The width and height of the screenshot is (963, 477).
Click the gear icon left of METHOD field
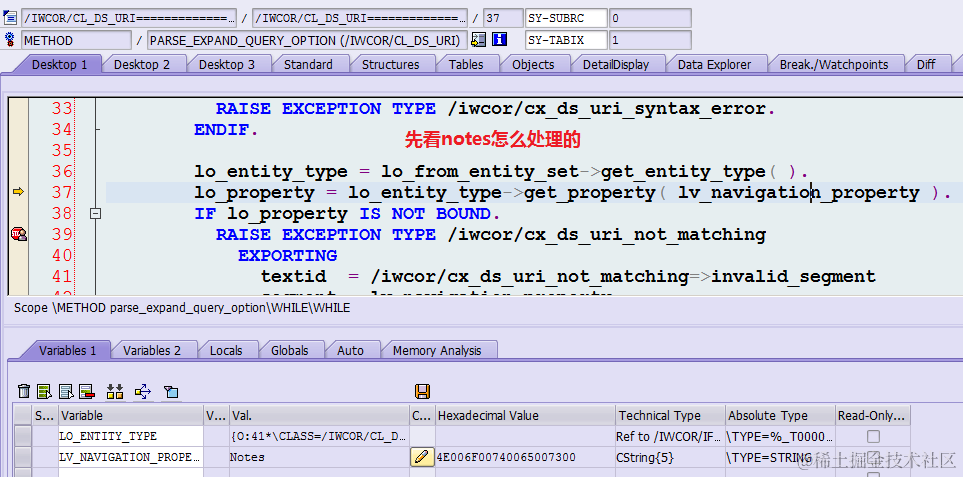pyautogui.click(x=9, y=40)
